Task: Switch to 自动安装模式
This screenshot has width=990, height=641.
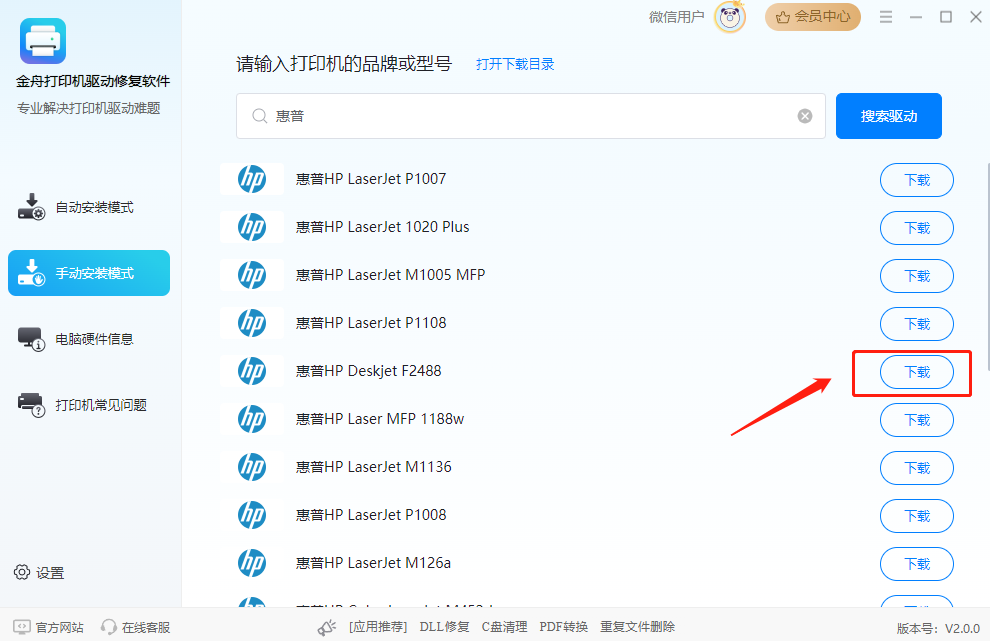Action: pyautogui.click(x=89, y=207)
